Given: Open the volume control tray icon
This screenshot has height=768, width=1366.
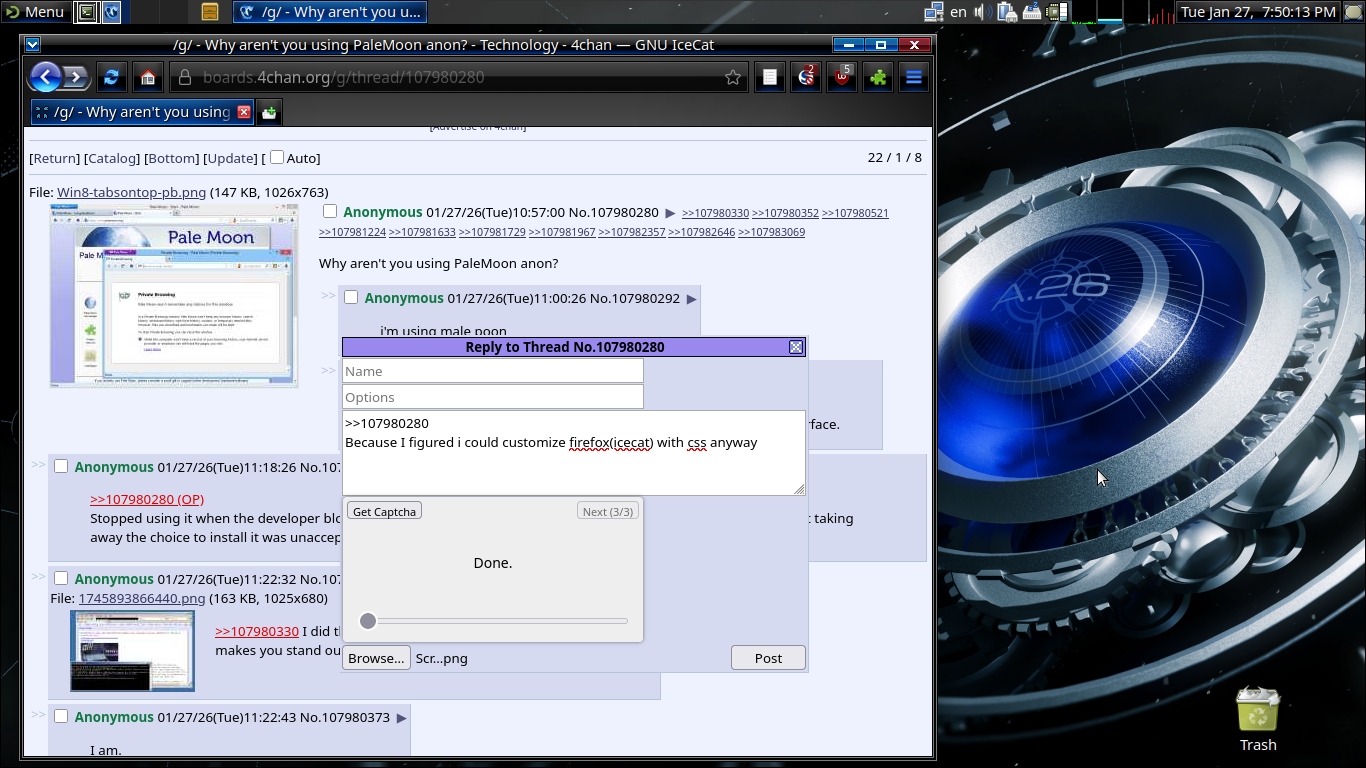Looking at the screenshot, I should pos(982,12).
